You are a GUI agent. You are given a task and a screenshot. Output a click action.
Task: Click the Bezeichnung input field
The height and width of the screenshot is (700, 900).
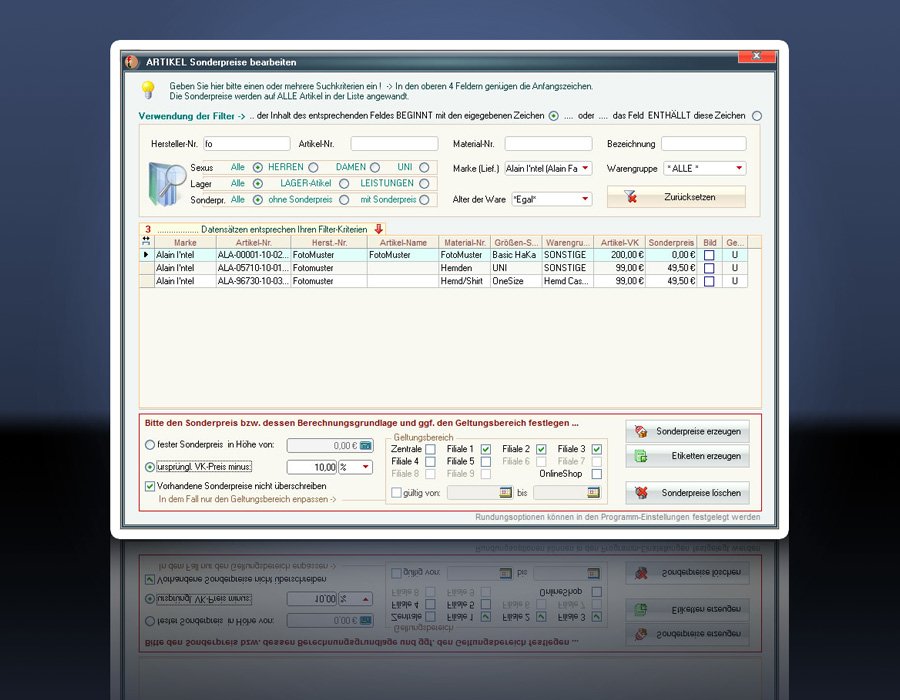pyautogui.click(x=704, y=143)
